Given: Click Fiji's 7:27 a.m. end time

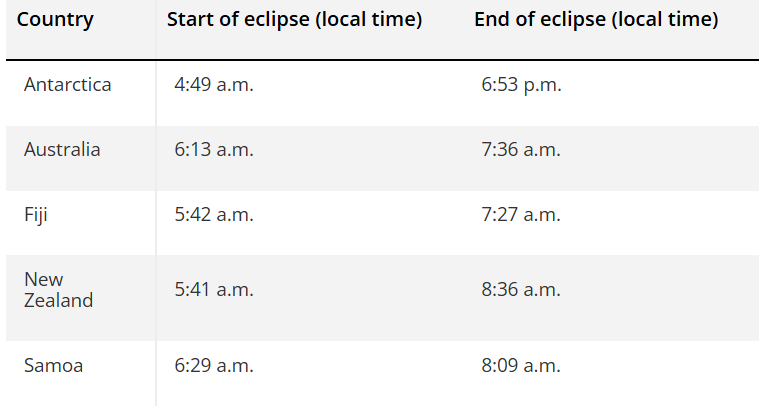Looking at the screenshot, I should (521, 216).
